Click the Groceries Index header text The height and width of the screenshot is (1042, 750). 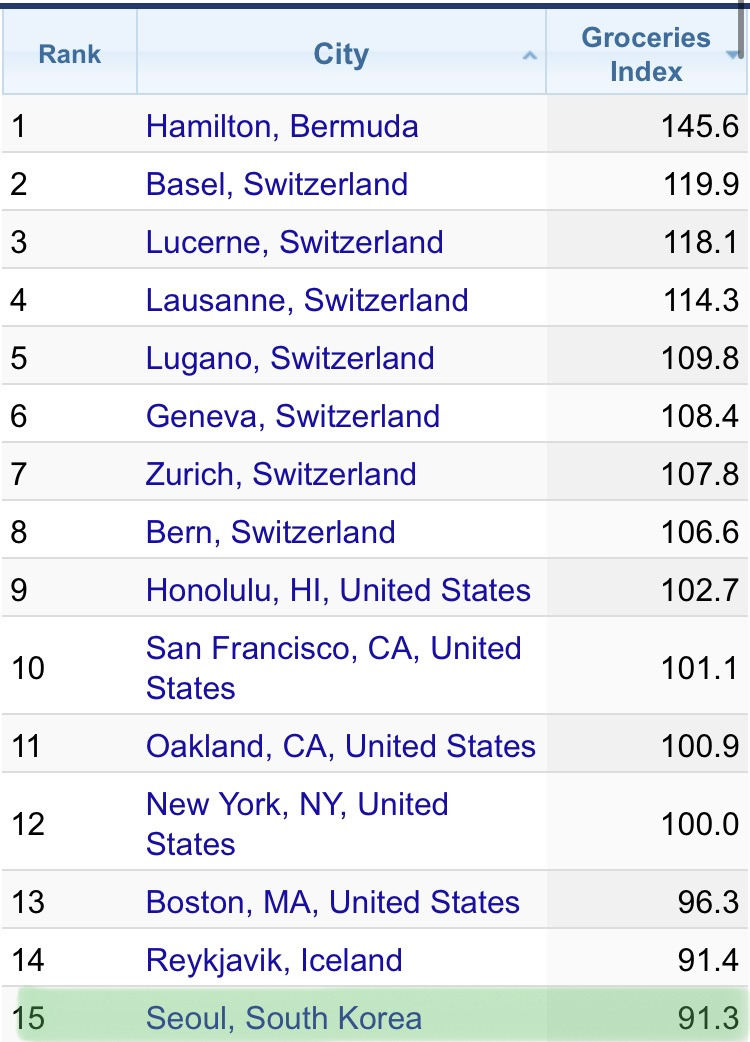[645, 54]
